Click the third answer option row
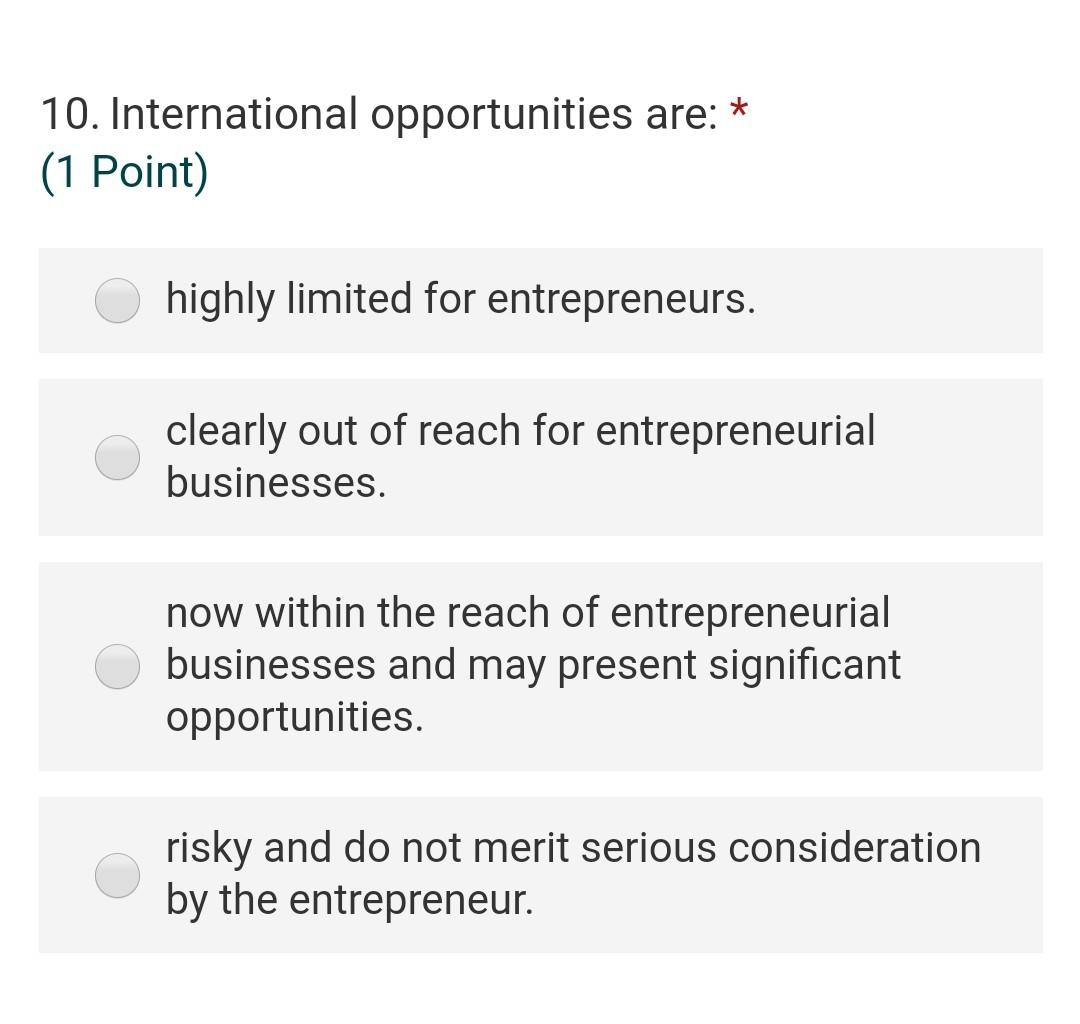 [540, 664]
